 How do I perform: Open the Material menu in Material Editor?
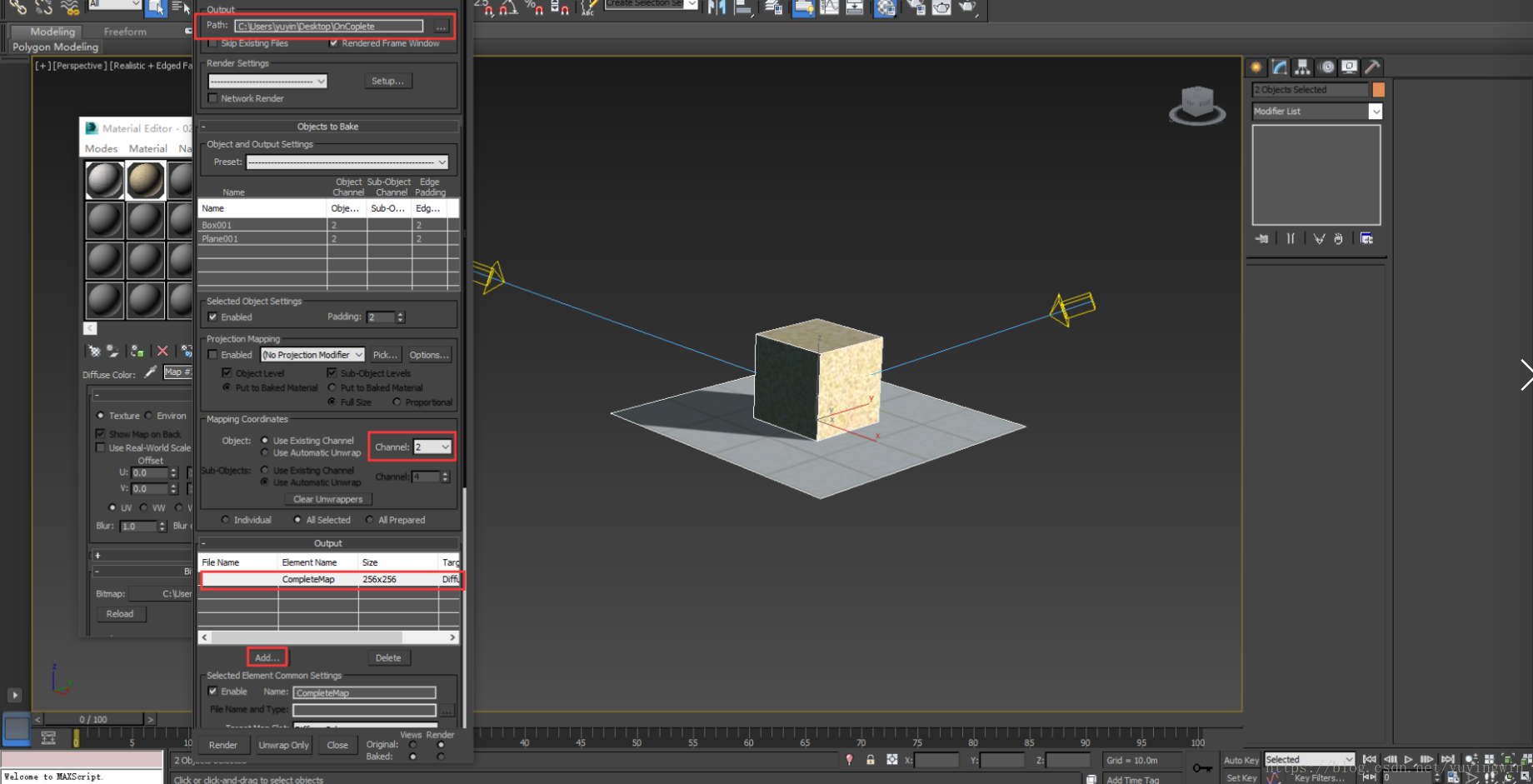(147, 148)
